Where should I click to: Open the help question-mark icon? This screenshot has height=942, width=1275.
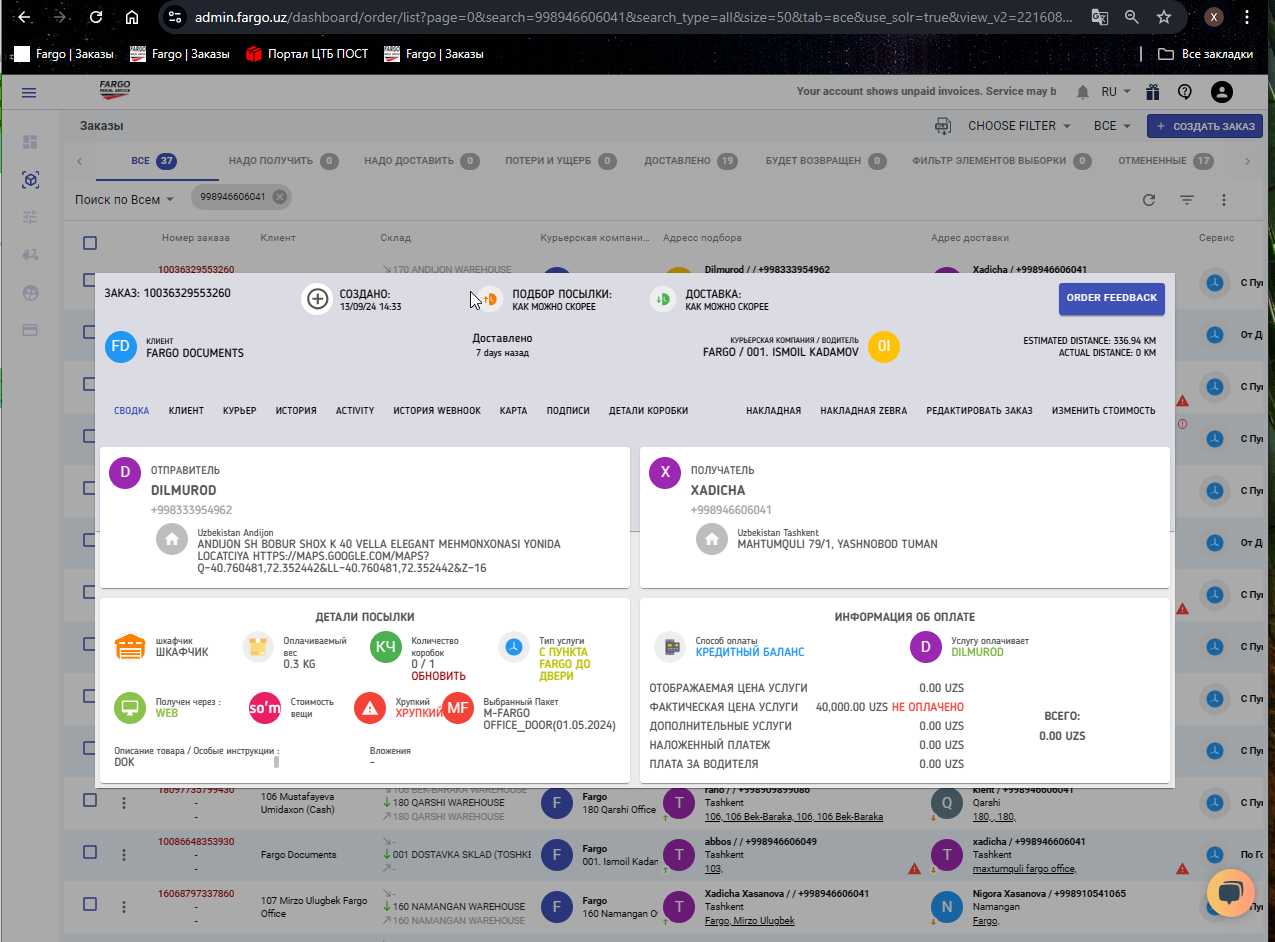[x=1185, y=92]
